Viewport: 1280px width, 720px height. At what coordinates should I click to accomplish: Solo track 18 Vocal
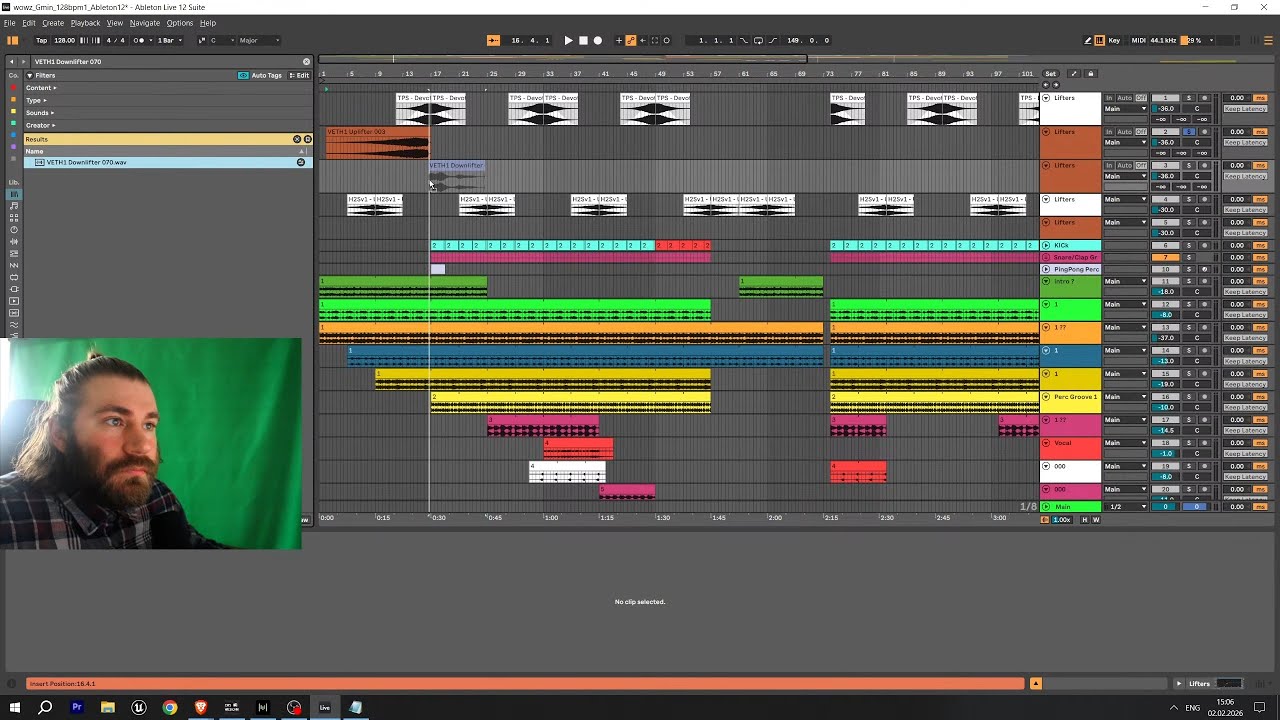1189,443
